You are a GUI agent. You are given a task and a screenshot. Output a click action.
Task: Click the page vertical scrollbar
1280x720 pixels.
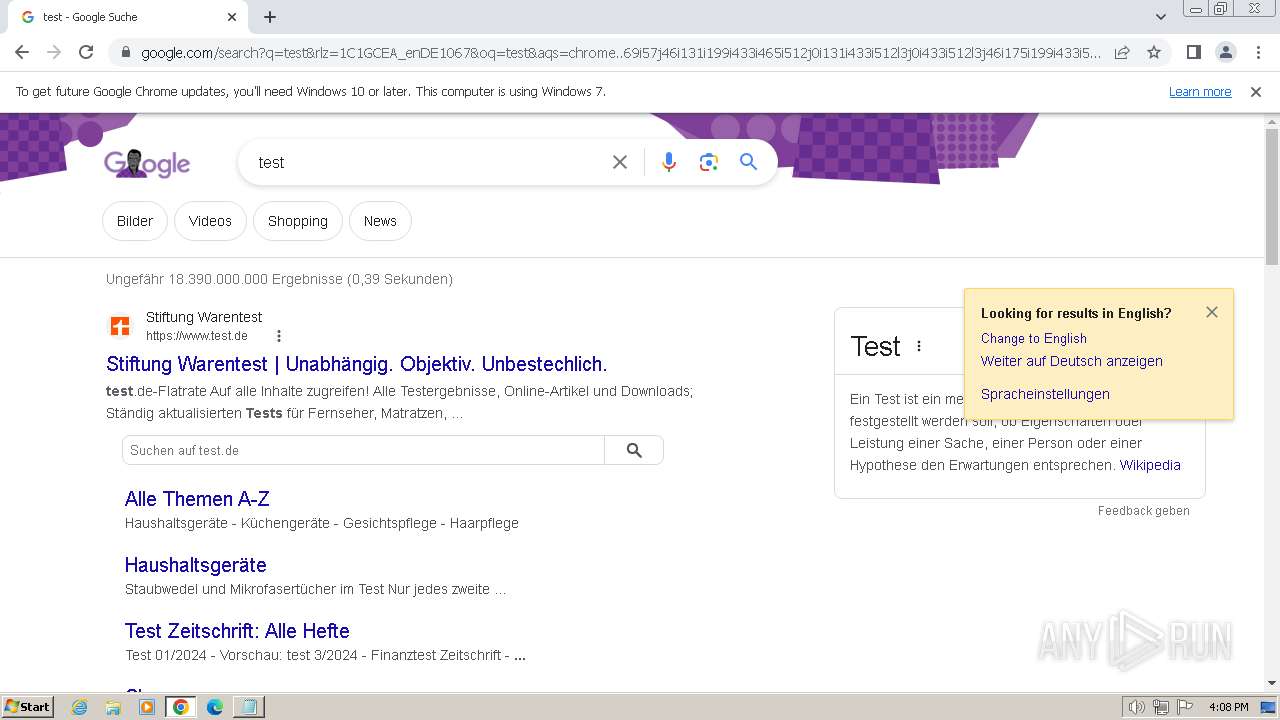click(1272, 195)
